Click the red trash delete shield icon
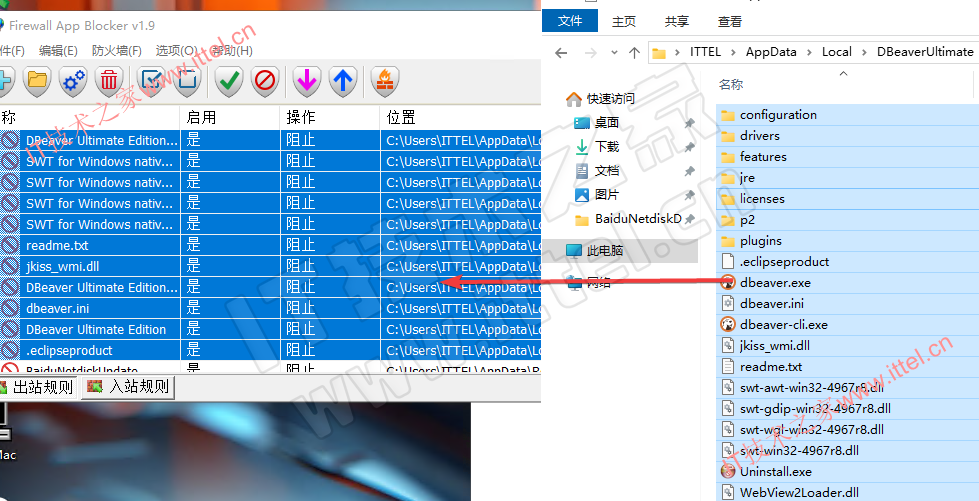The height and width of the screenshot is (501, 979). [109, 80]
